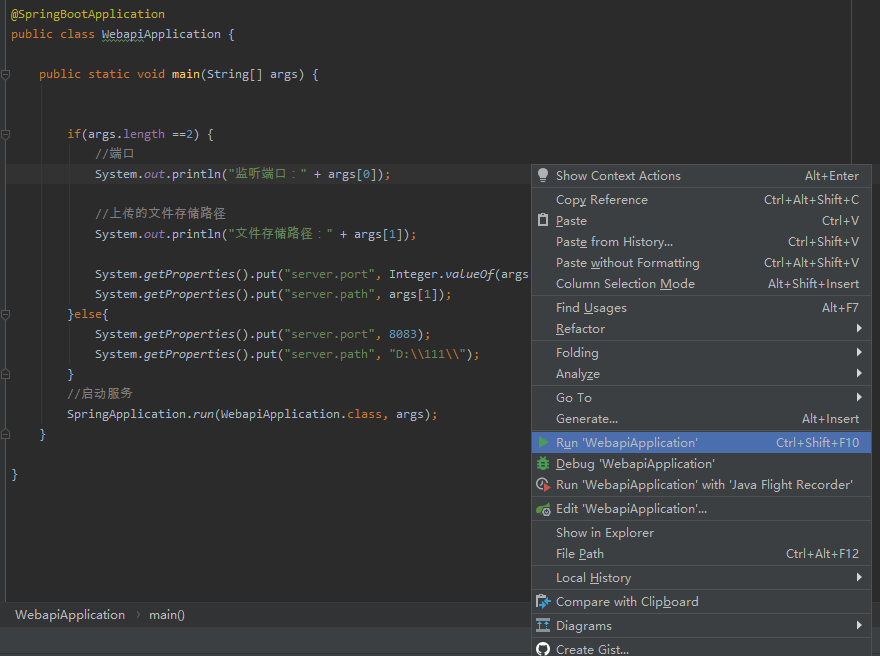Click the "D:\\111\\" path string
The width and height of the screenshot is (880, 656).
(428, 354)
